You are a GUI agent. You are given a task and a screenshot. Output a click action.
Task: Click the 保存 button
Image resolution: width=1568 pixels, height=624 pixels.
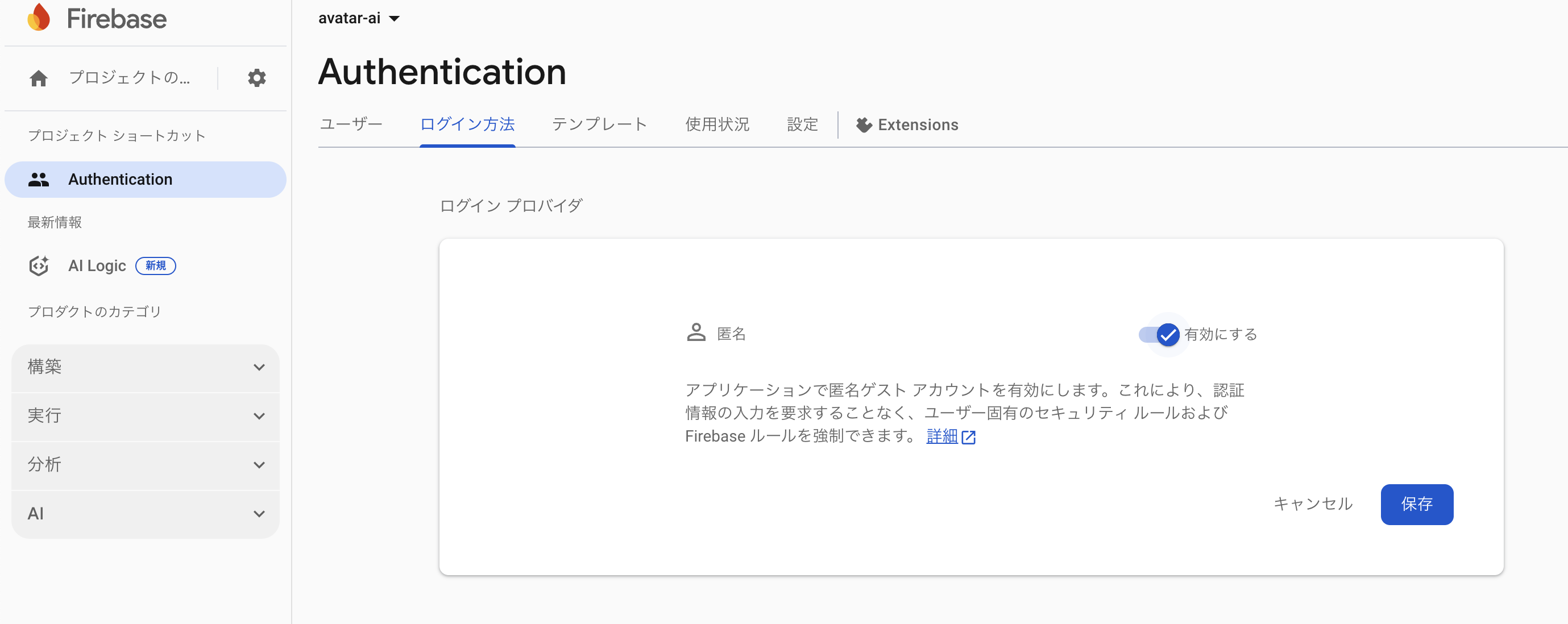pos(1416,504)
